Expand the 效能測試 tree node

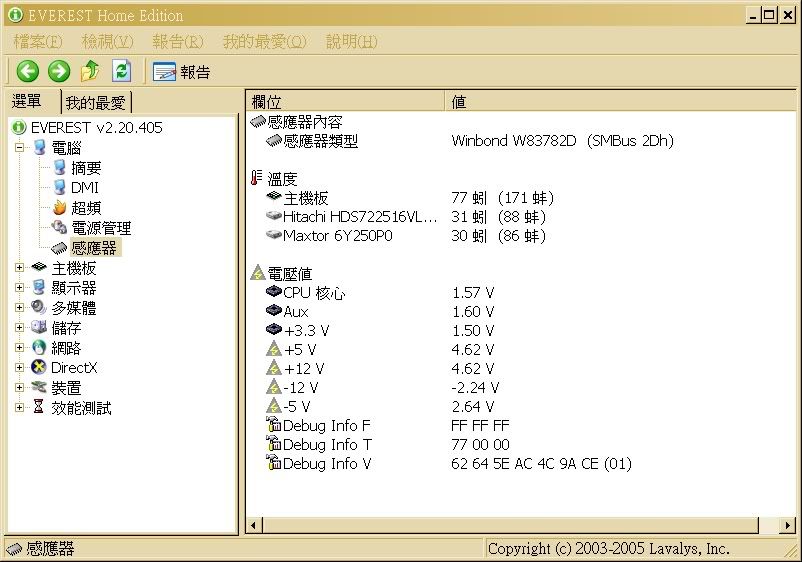pyautogui.click(x=19, y=407)
